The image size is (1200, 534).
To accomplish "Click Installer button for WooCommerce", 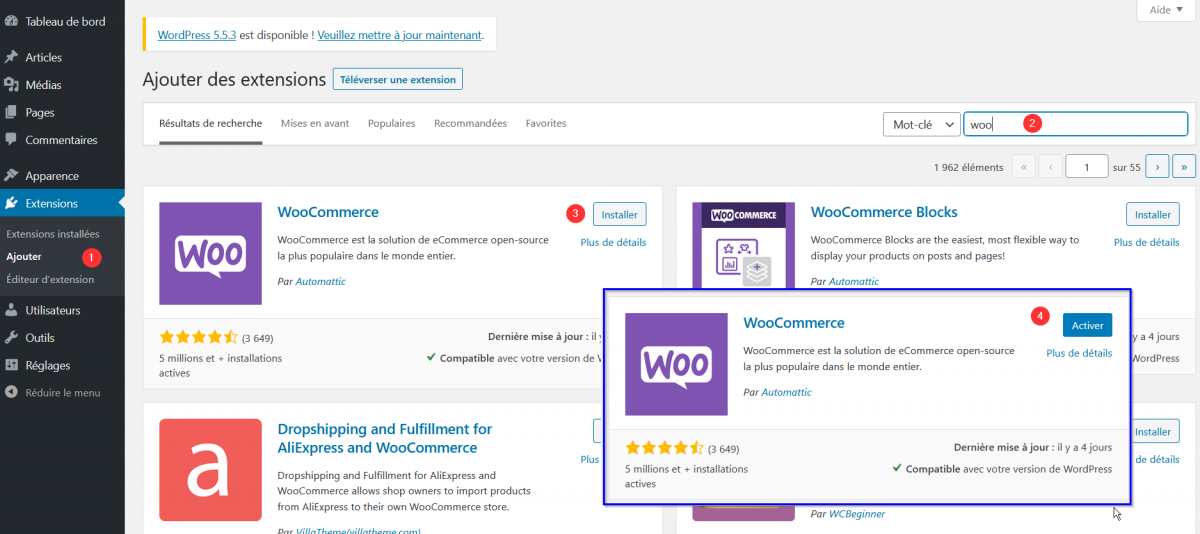I will pyautogui.click(x=620, y=214).
